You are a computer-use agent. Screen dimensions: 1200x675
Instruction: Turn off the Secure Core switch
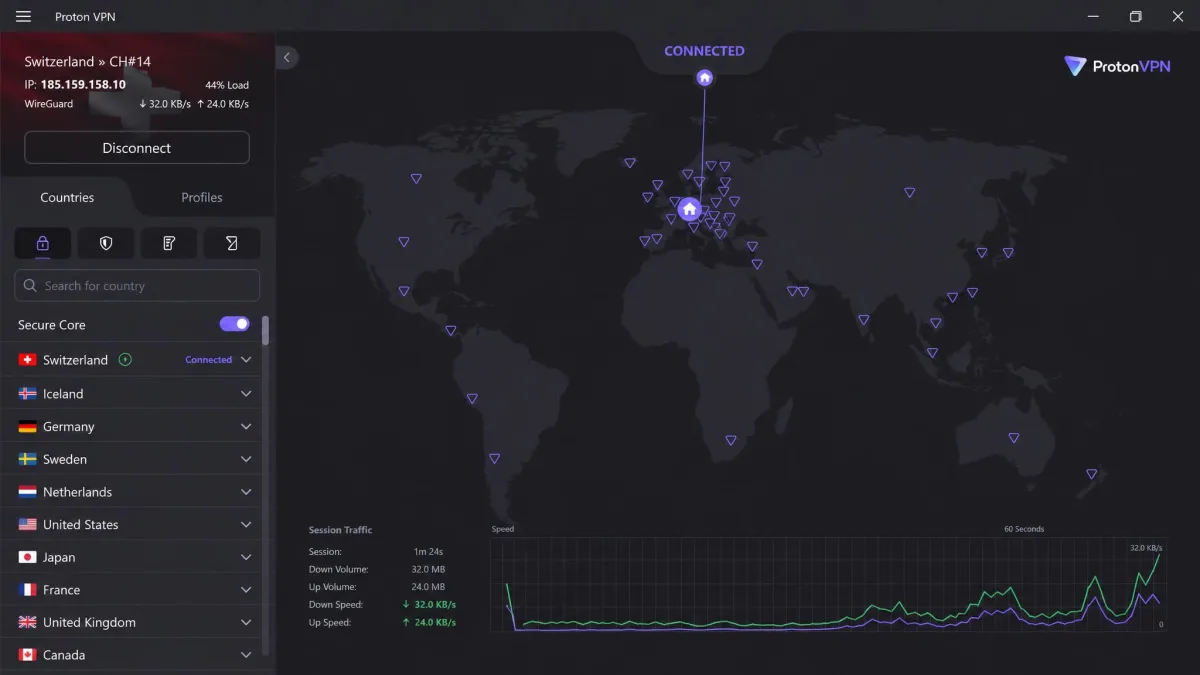click(x=235, y=324)
